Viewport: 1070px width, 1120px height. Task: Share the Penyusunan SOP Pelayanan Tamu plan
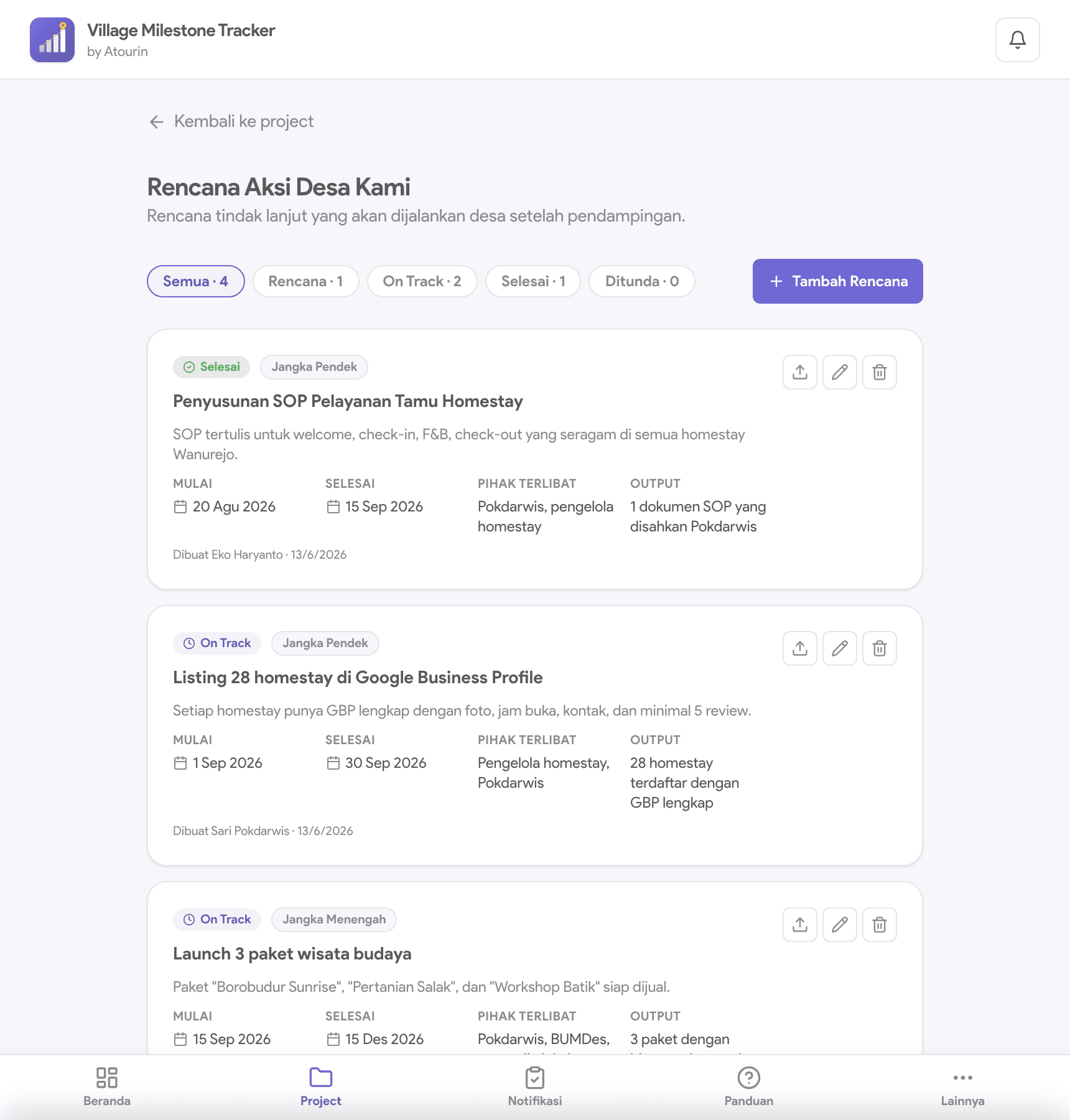click(x=800, y=372)
